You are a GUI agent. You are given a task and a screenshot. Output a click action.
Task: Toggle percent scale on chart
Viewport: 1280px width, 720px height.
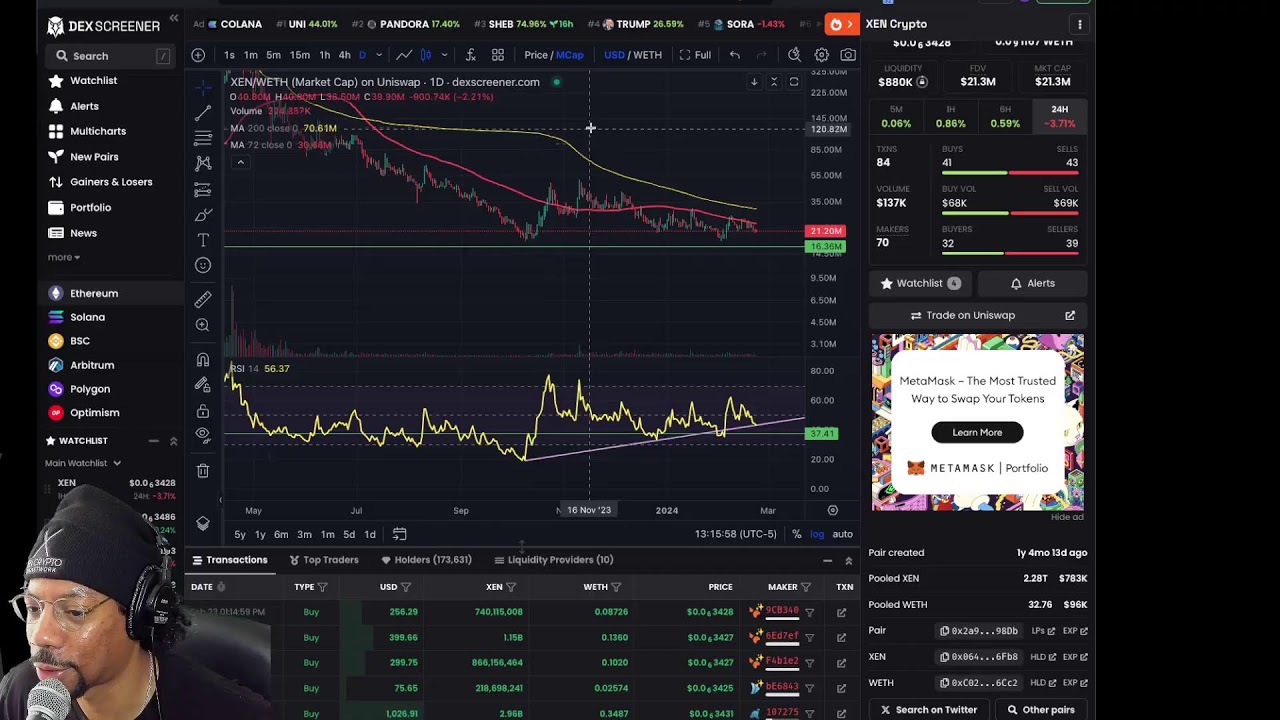(797, 534)
